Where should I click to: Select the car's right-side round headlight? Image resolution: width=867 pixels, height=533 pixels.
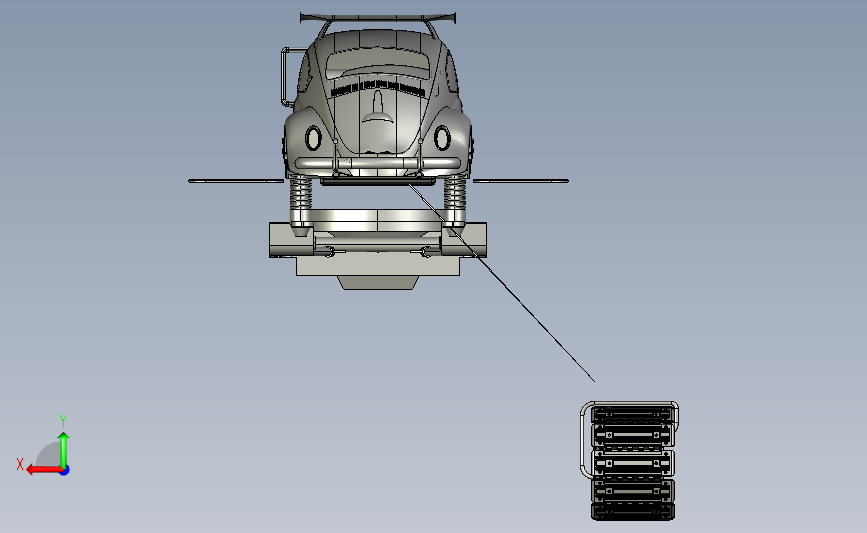[442, 138]
